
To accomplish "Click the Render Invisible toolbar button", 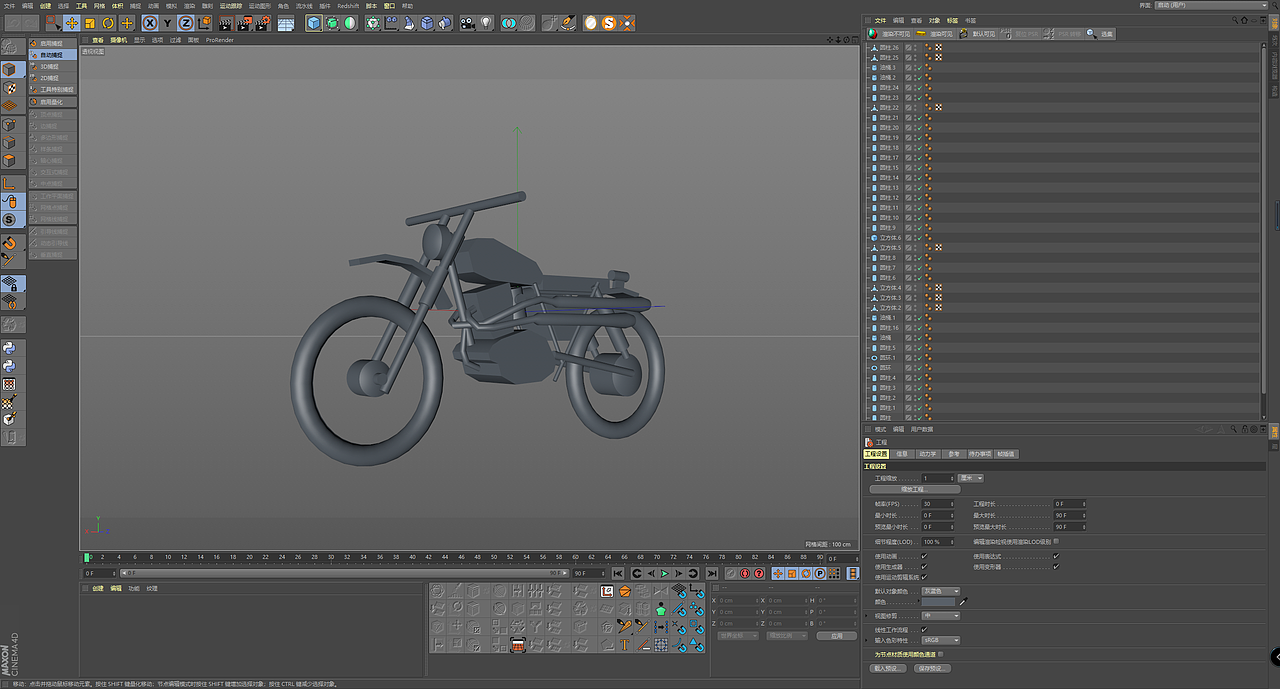I will [x=889, y=34].
